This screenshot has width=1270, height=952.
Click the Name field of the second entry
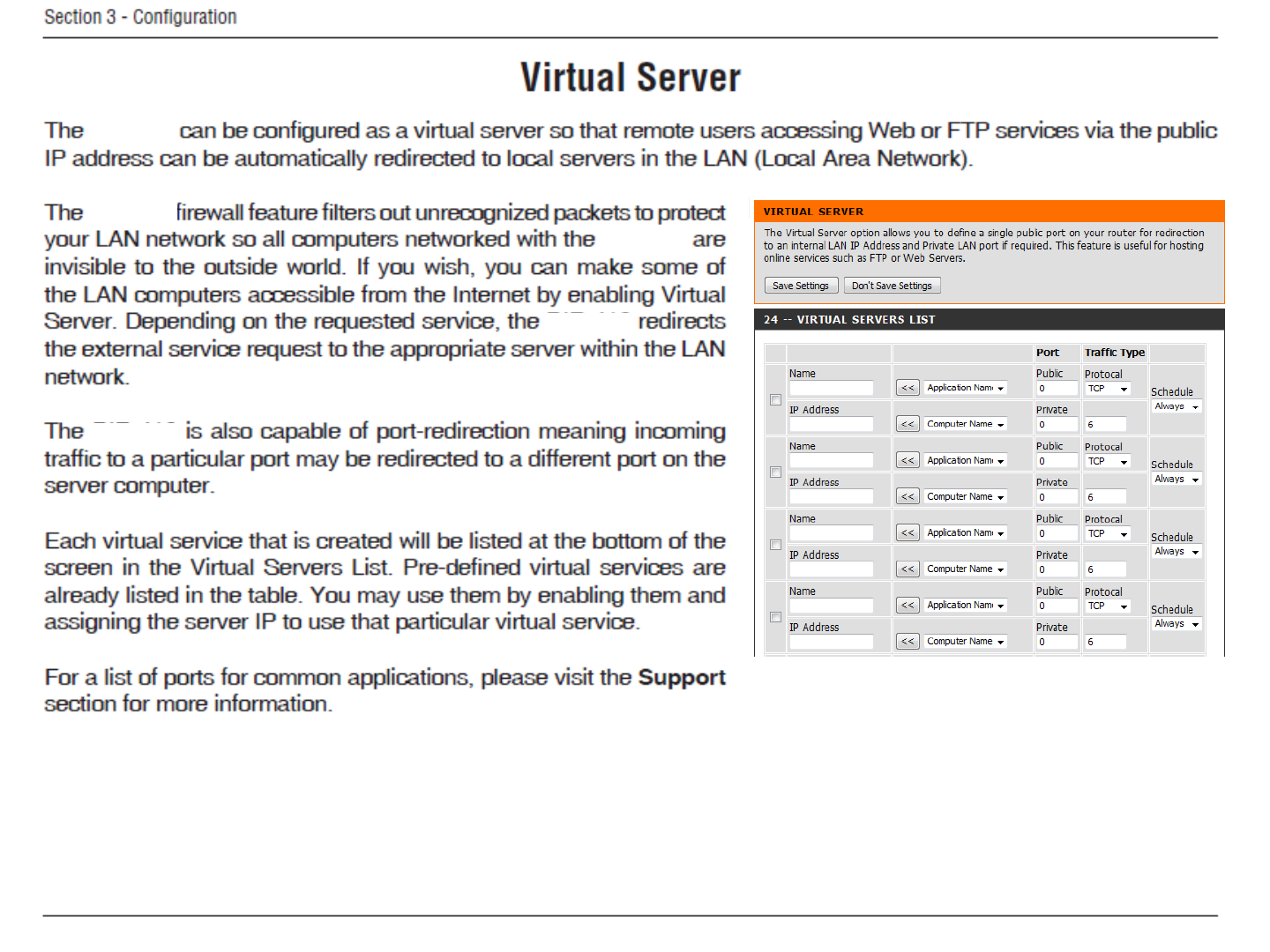831,460
